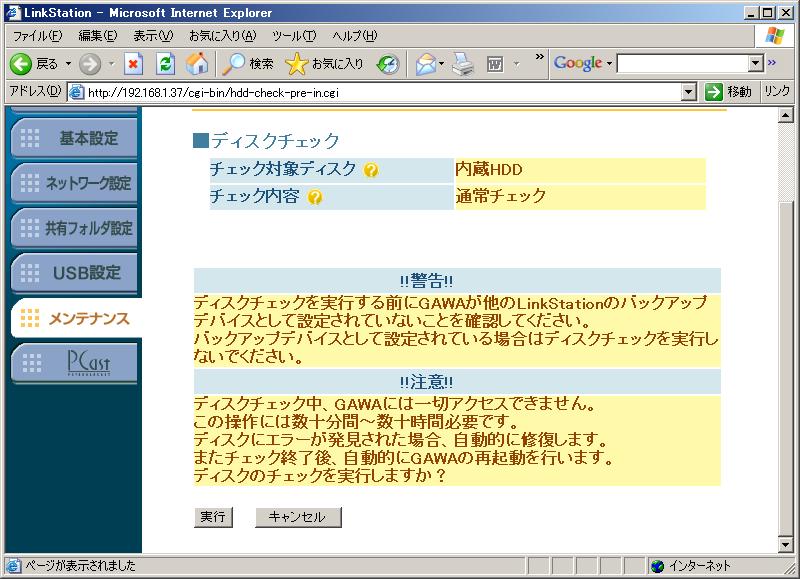
Task: Open Search with magnifier icon
Action: 234,64
